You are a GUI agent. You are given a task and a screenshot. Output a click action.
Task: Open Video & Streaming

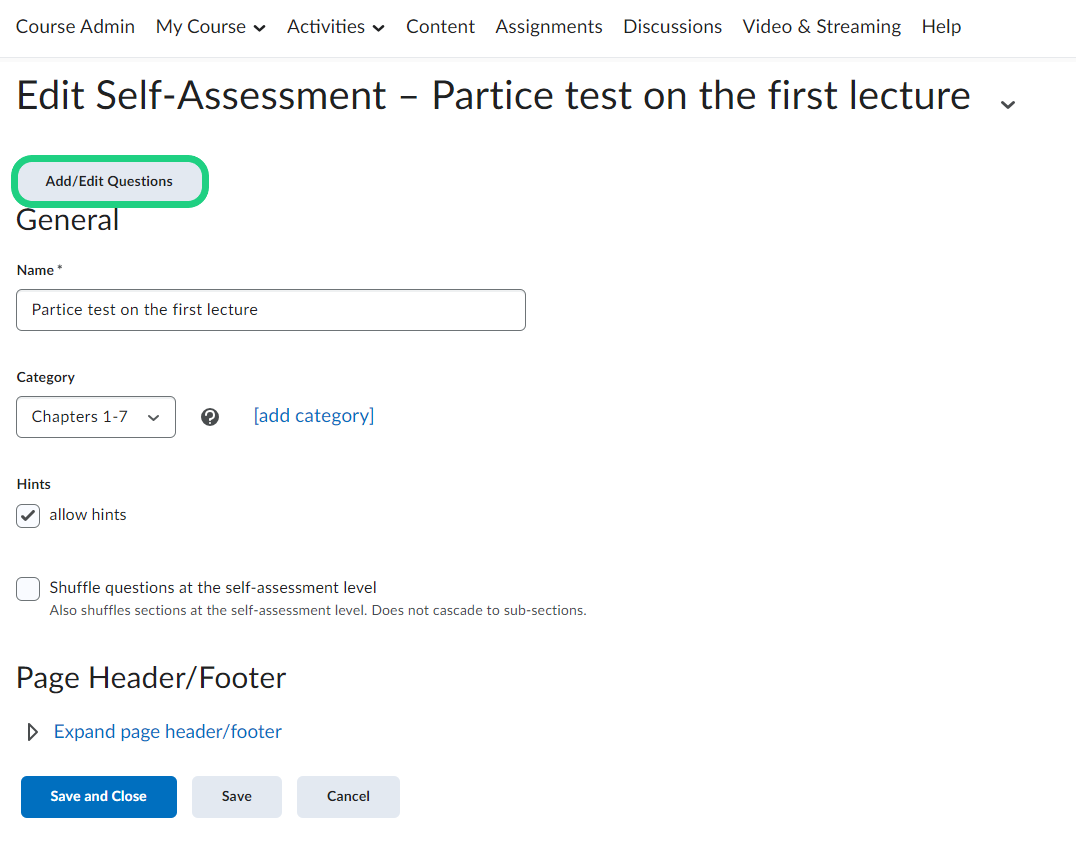point(821,27)
